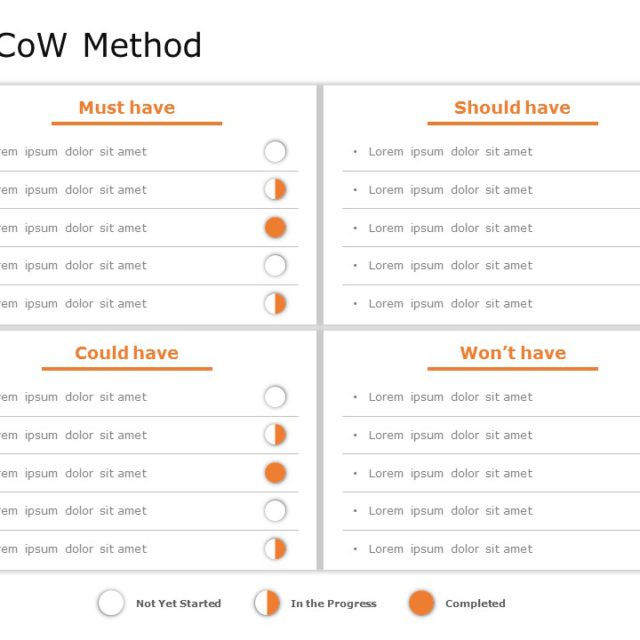Click the empty circle in Could have's first row
The height and width of the screenshot is (640, 640).
pyautogui.click(x=275, y=397)
